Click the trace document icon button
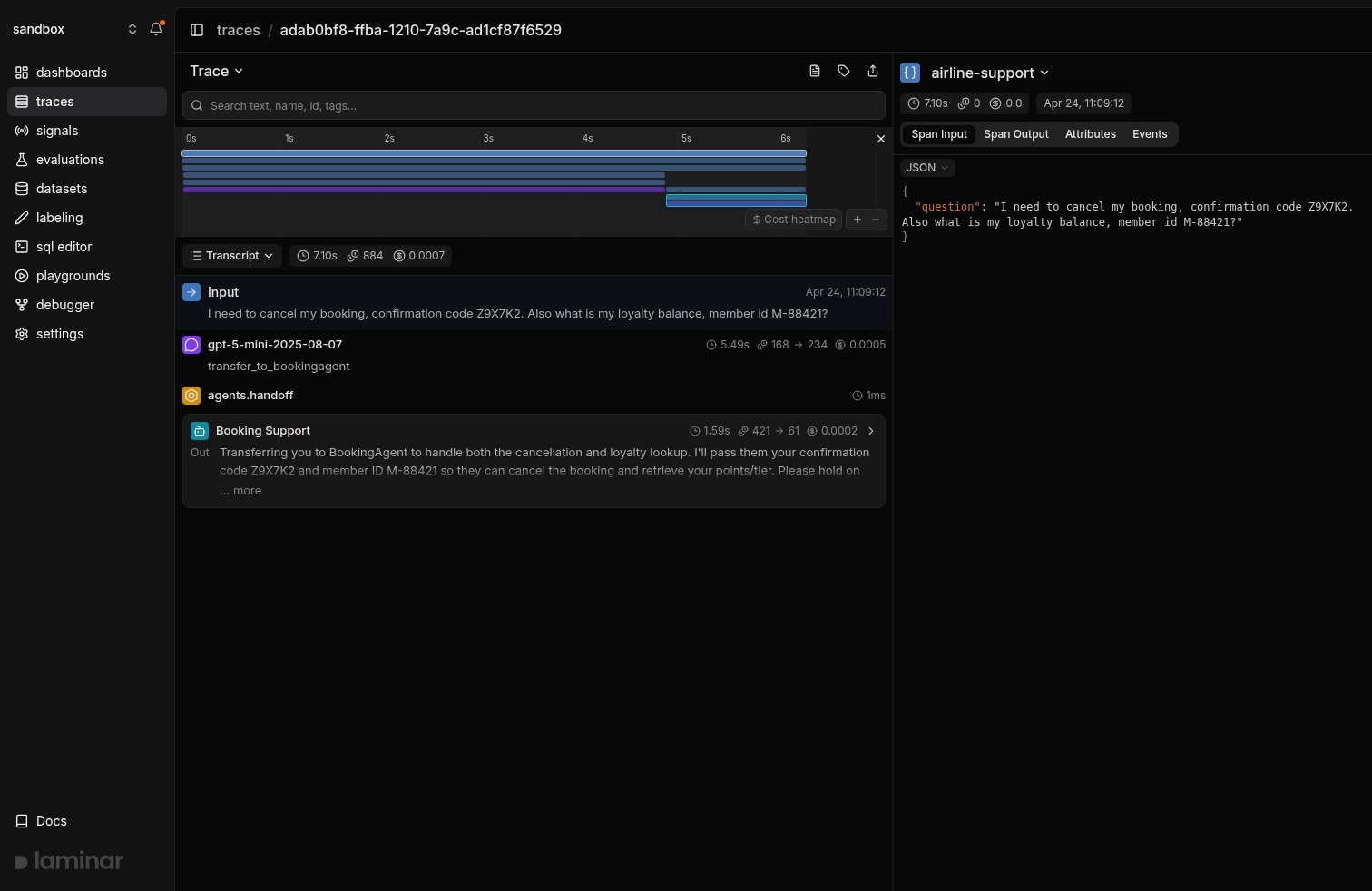This screenshot has height=891, width=1372. point(815,71)
